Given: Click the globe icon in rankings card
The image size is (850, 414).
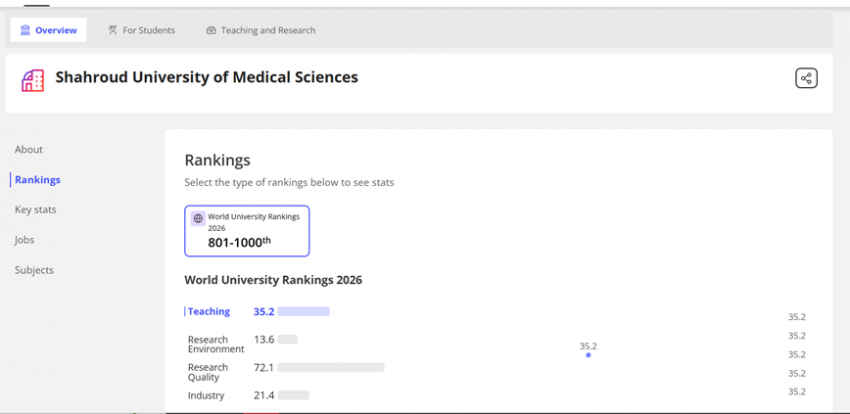Looking at the screenshot, I should pos(198,218).
